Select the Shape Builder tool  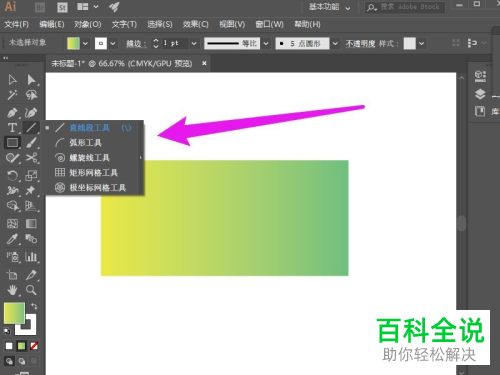[12, 206]
